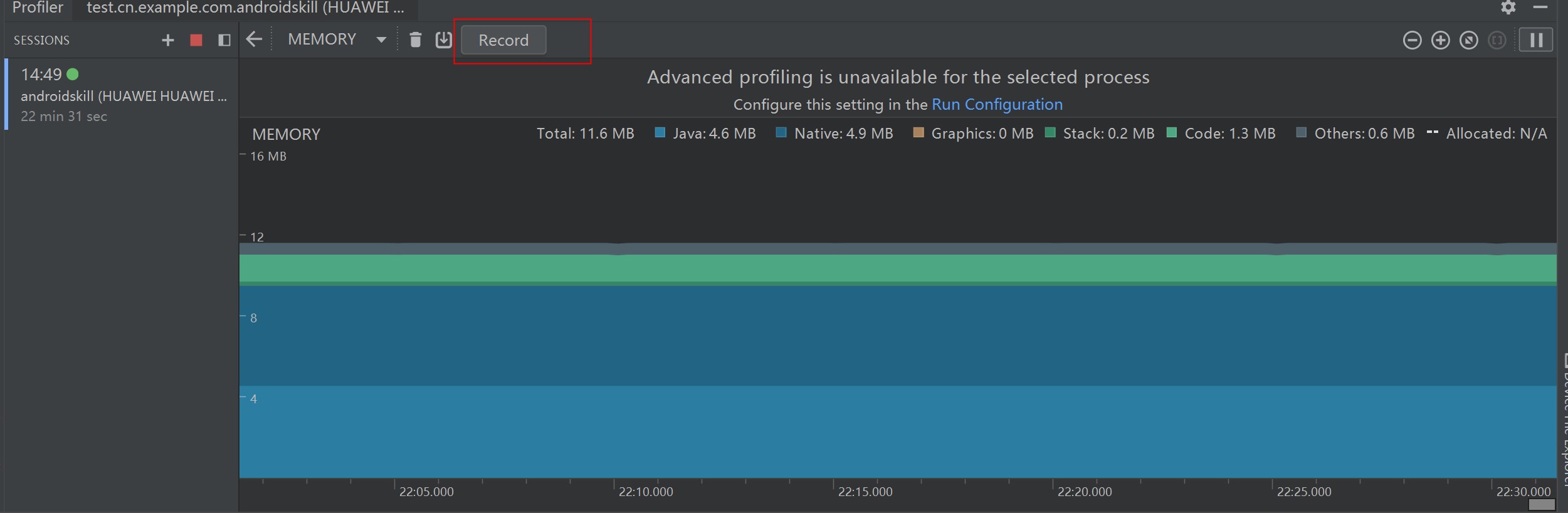Image resolution: width=1568 pixels, height=513 pixels.
Task: Click the 22:15.000 timeline marker
Action: click(x=865, y=492)
